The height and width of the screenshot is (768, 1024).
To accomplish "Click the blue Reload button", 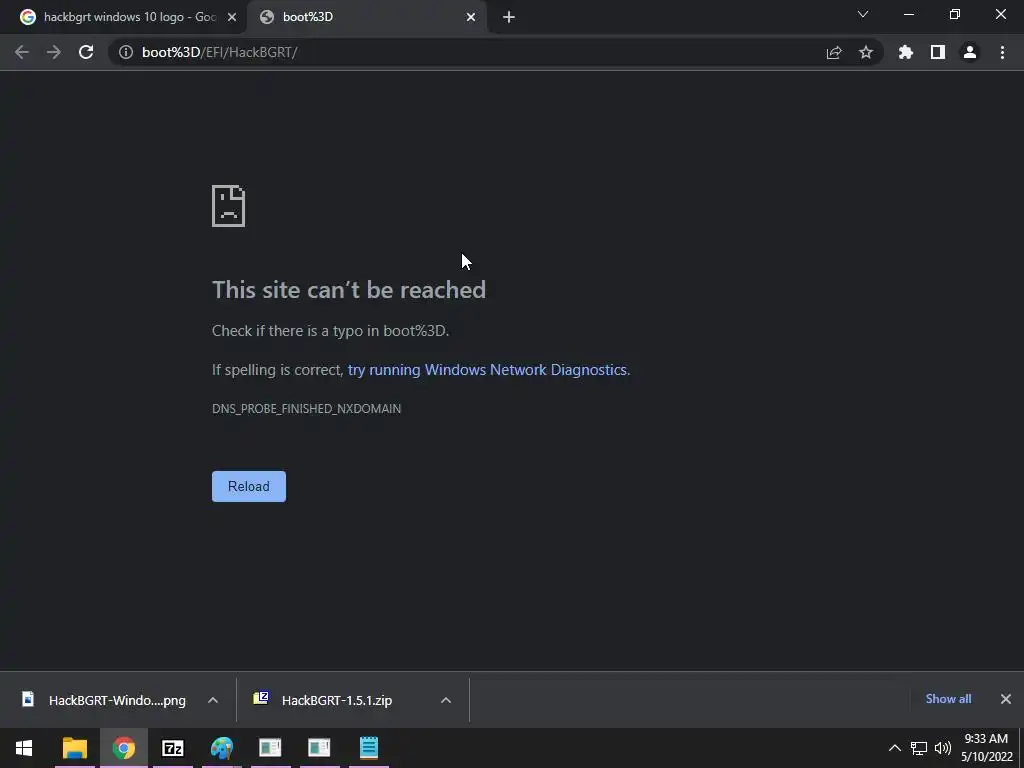I will pyautogui.click(x=249, y=487).
